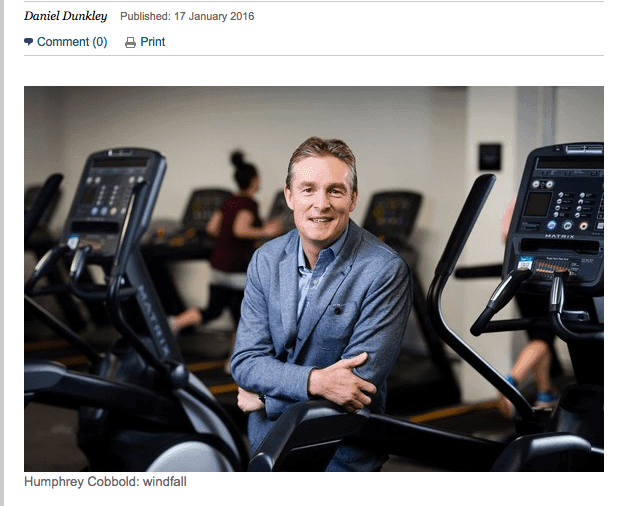631x506 pixels.
Task: Click the black wall plate in photo
Action: 490,157
